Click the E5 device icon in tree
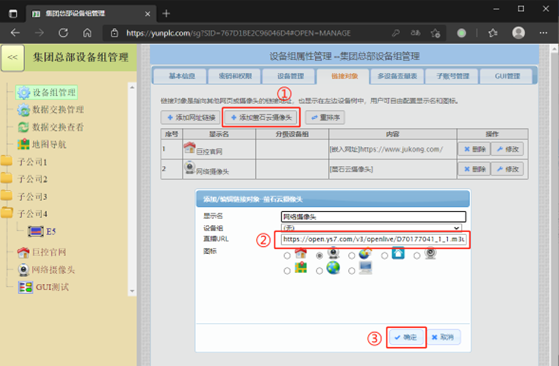 pyautogui.click(x=36, y=231)
